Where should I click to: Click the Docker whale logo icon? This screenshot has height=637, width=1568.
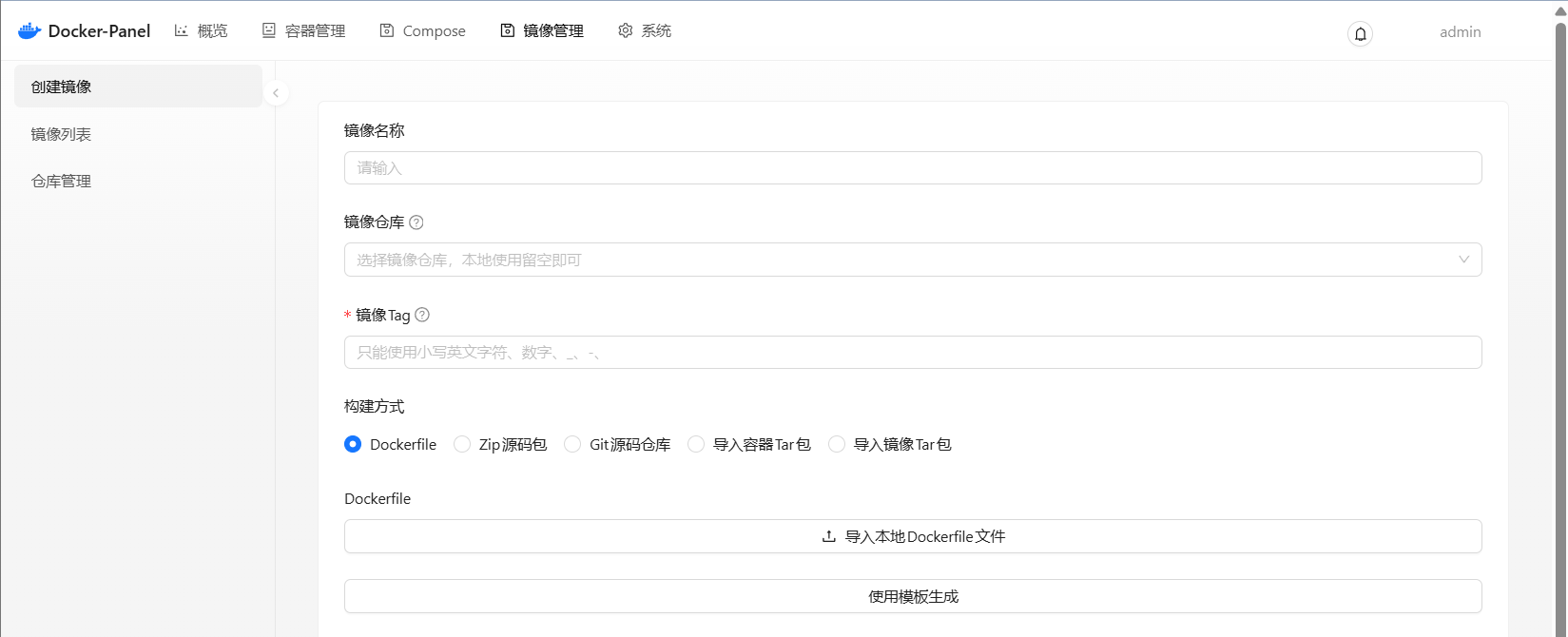tap(29, 30)
